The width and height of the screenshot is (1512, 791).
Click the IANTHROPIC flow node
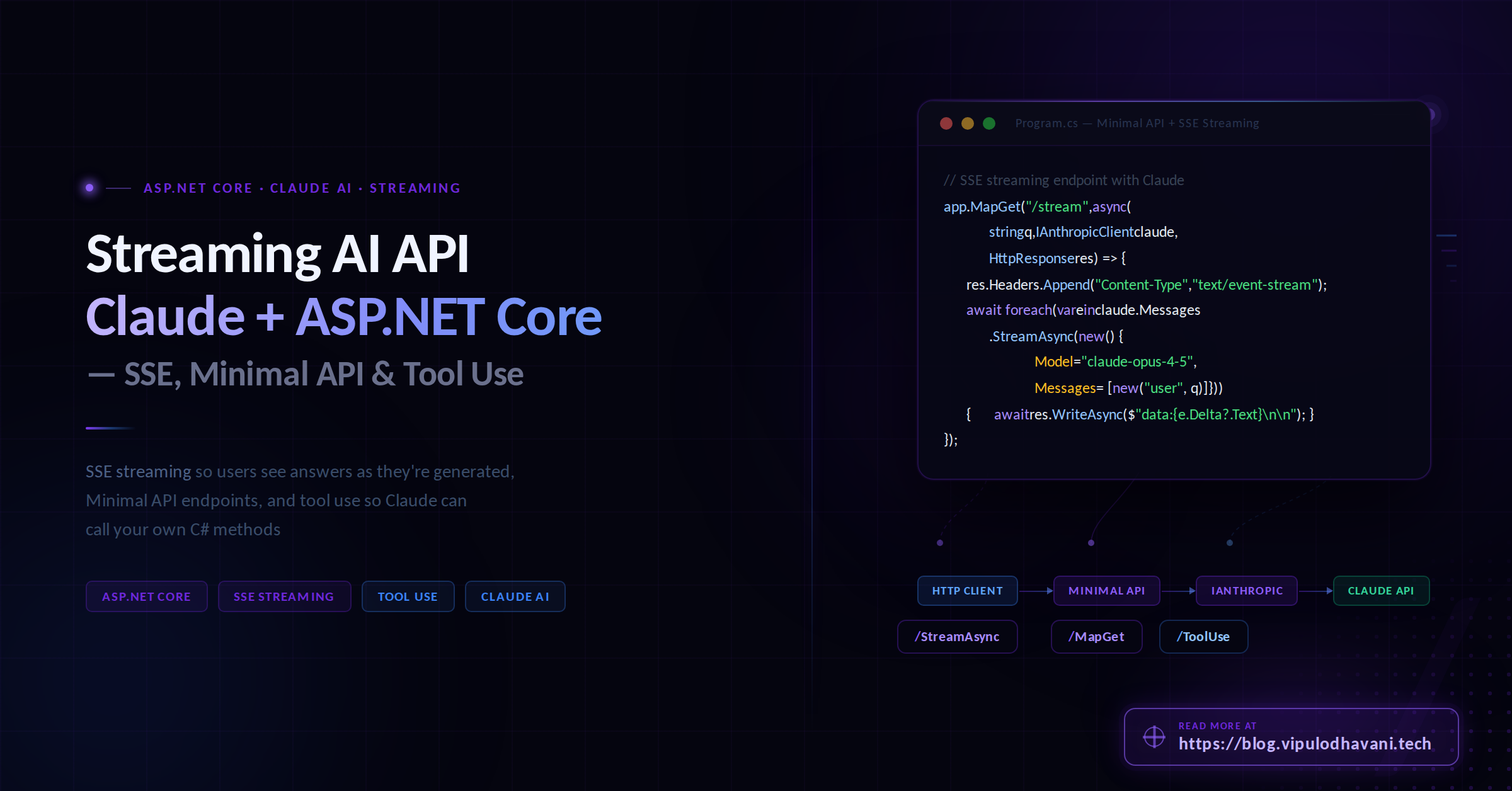pyautogui.click(x=1246, y=591)
